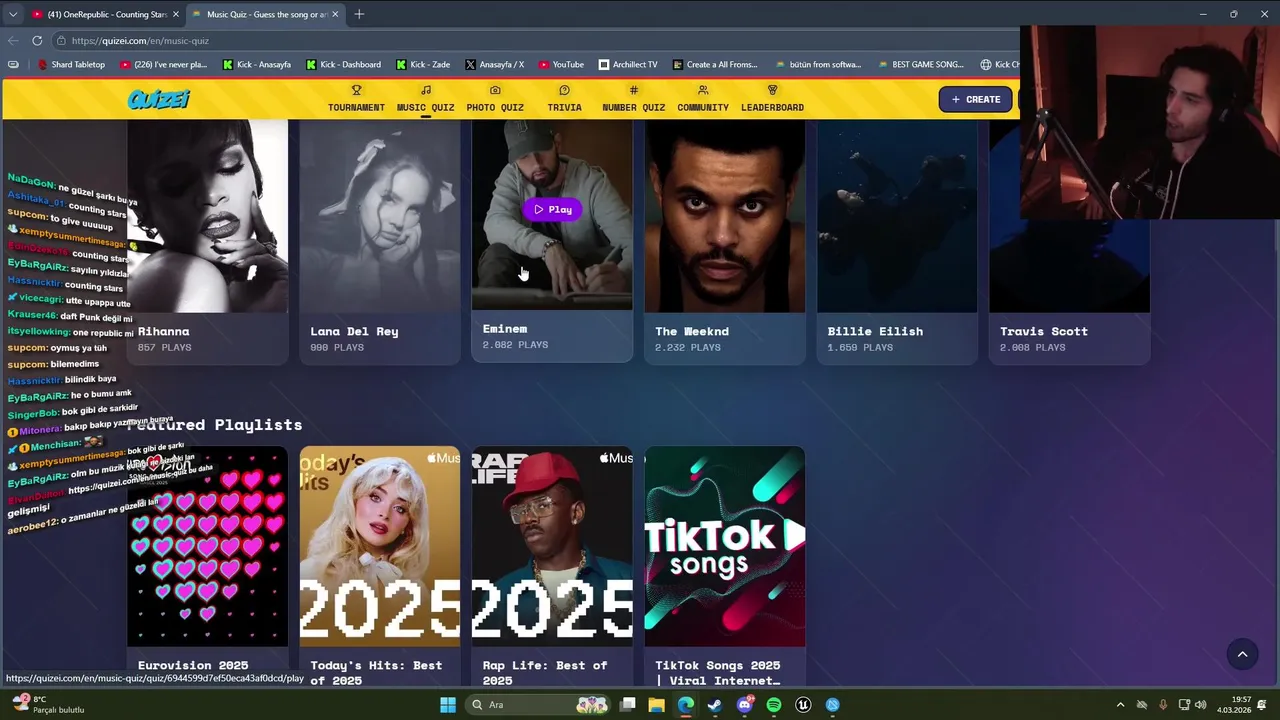
Task: Click the Quizei logo
Action: (x=158, y=99)
